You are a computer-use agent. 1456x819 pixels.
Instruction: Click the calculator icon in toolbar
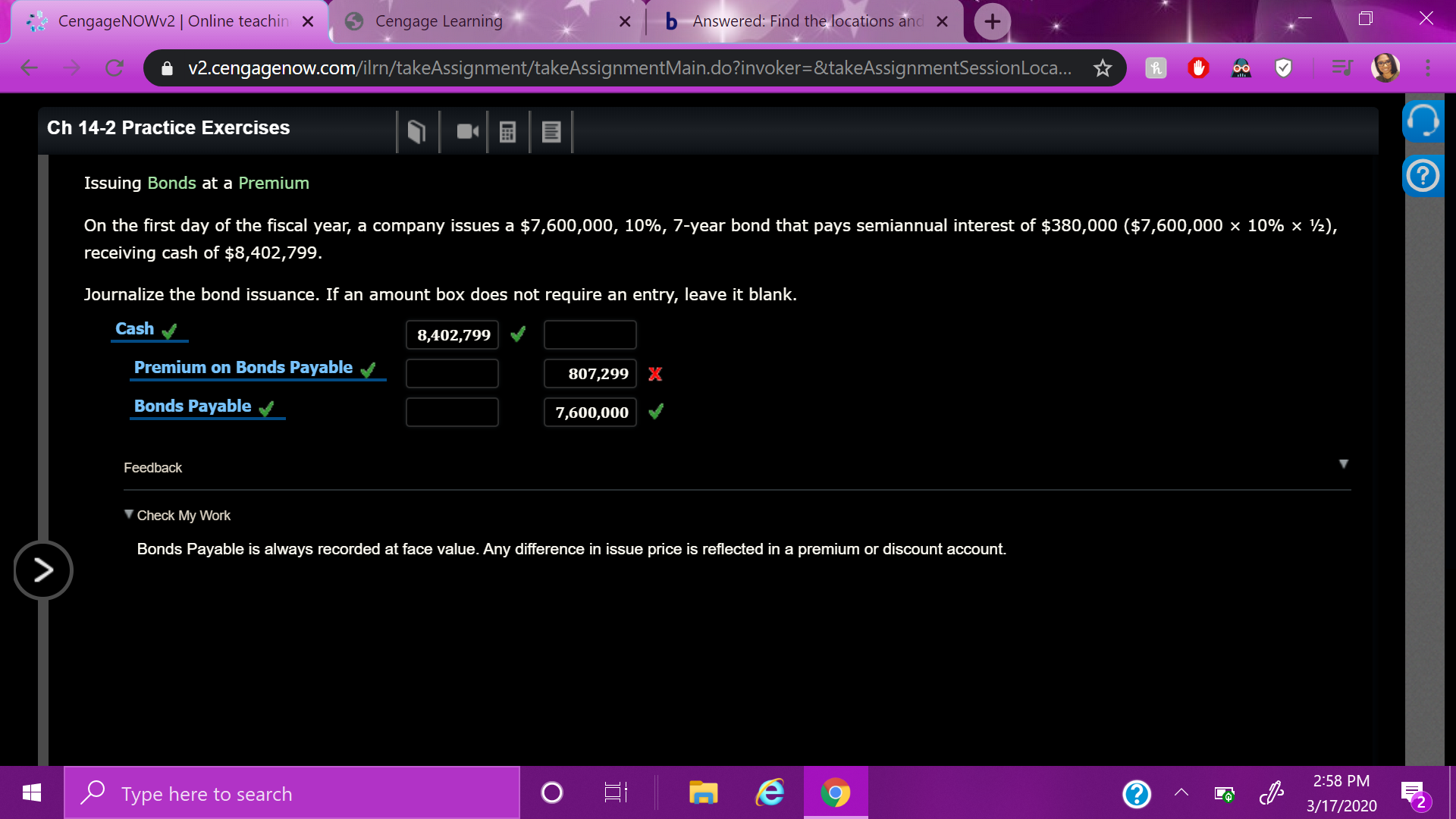(x=504, y=131)
